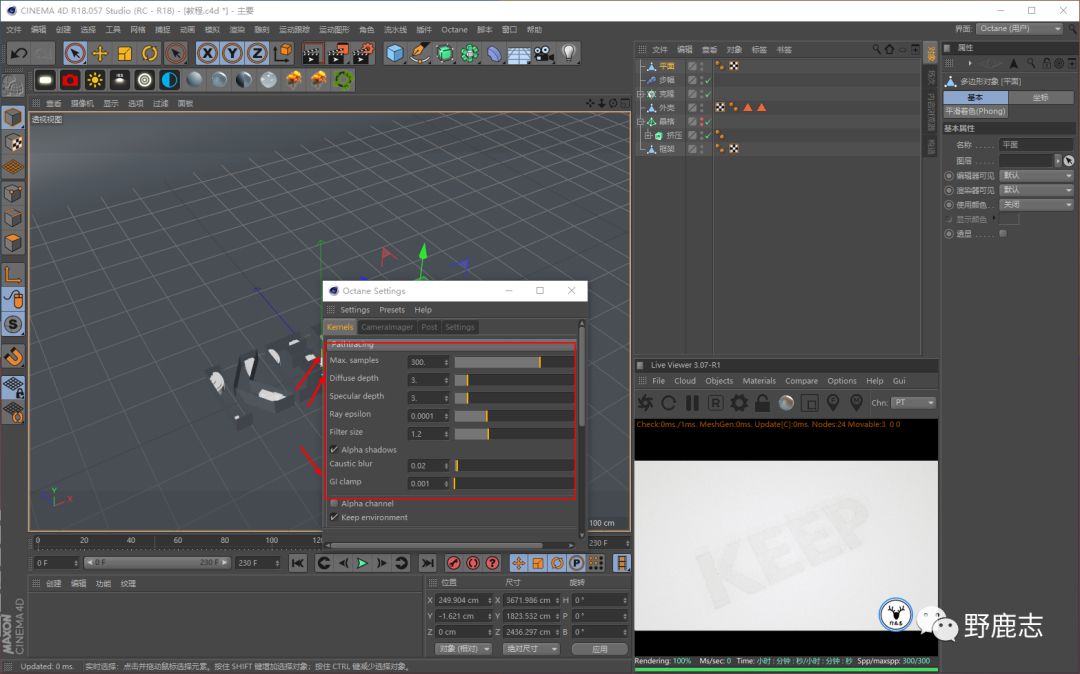Image resolution: width=1080 pixels, height=674 pixels.
Task: Open the Chn: PT channel dropdown
Action: click(x=913, y=403)
